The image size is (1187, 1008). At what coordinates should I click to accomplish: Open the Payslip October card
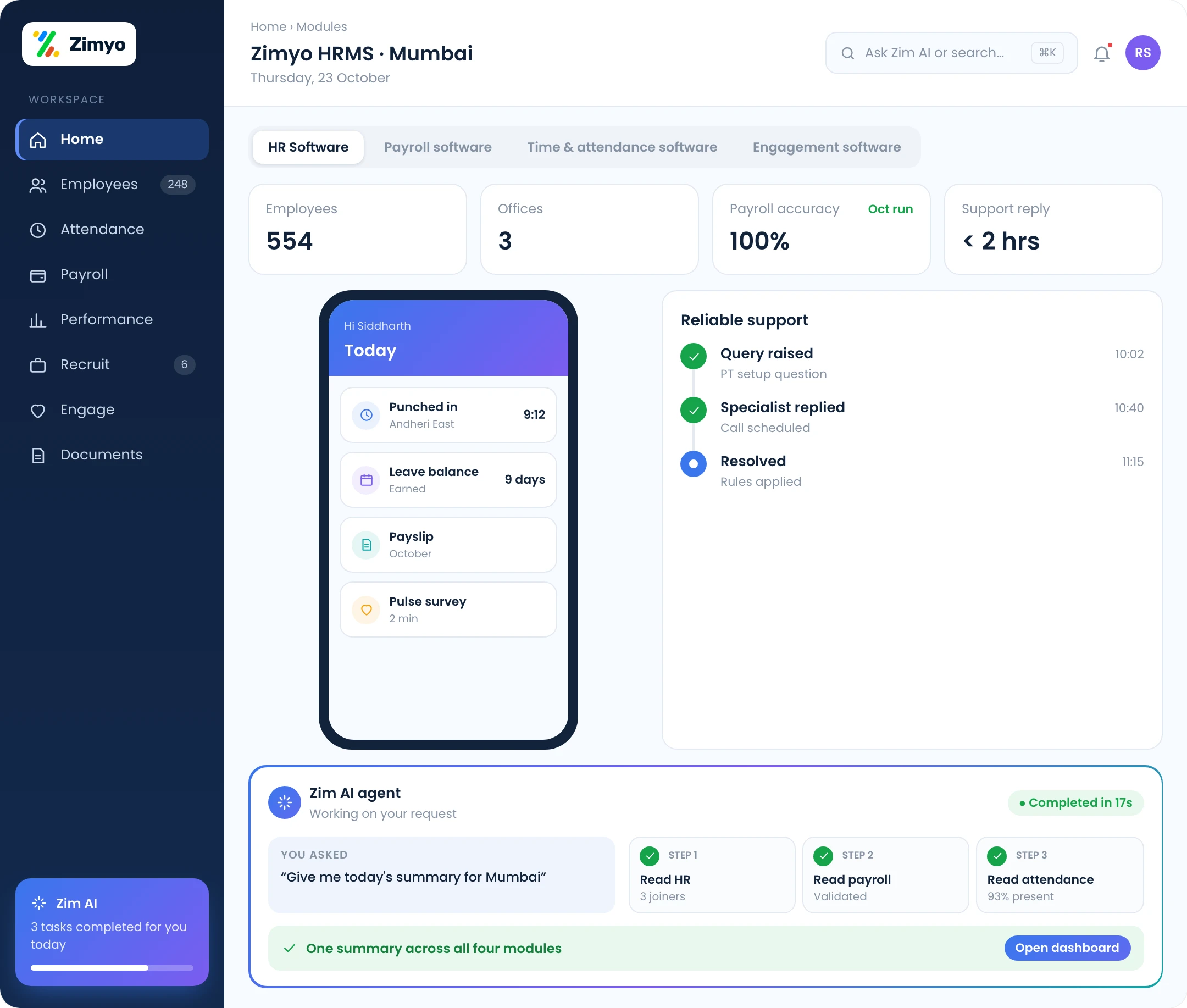[x=448, y=545]
